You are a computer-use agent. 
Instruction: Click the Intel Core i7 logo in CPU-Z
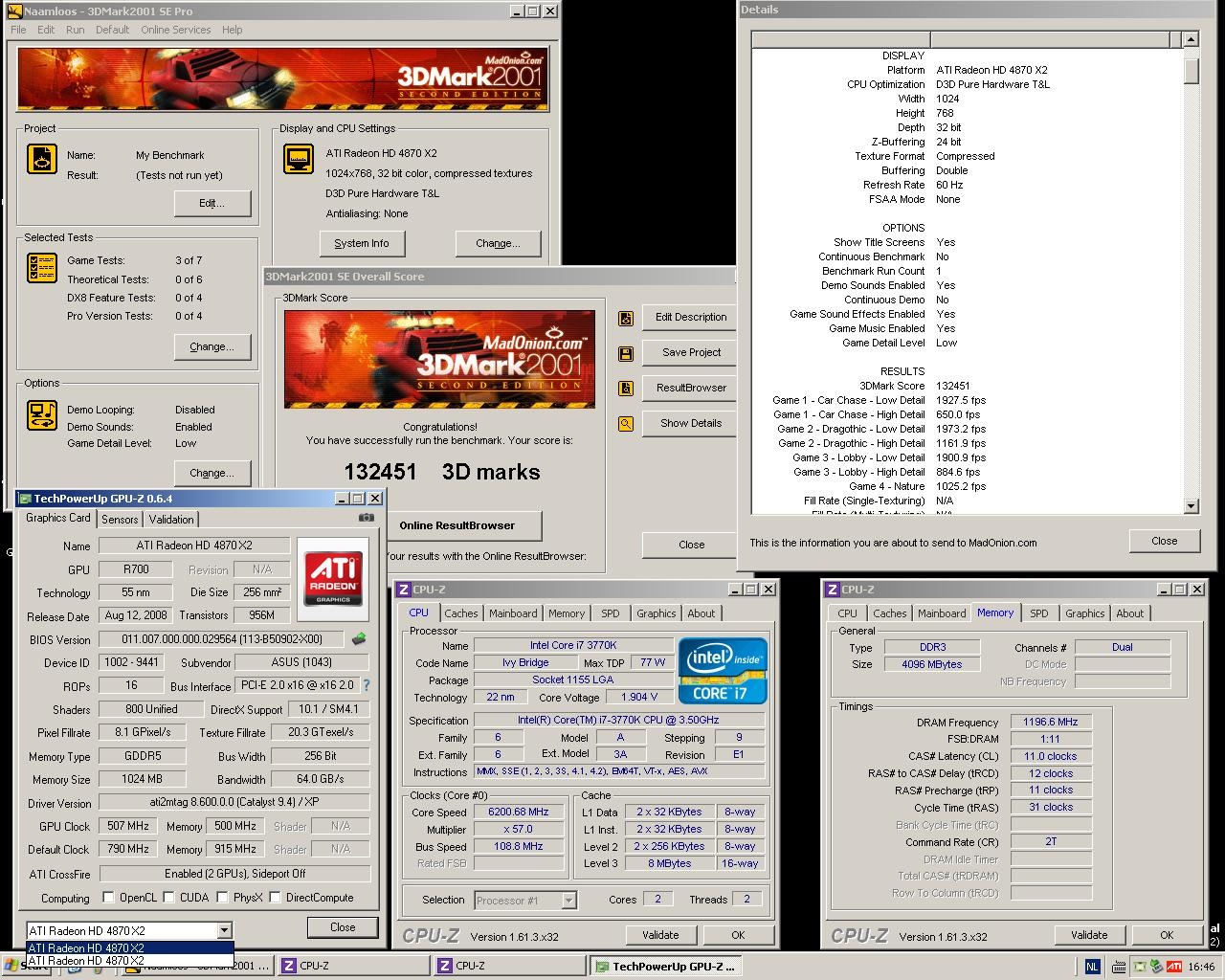723,671
